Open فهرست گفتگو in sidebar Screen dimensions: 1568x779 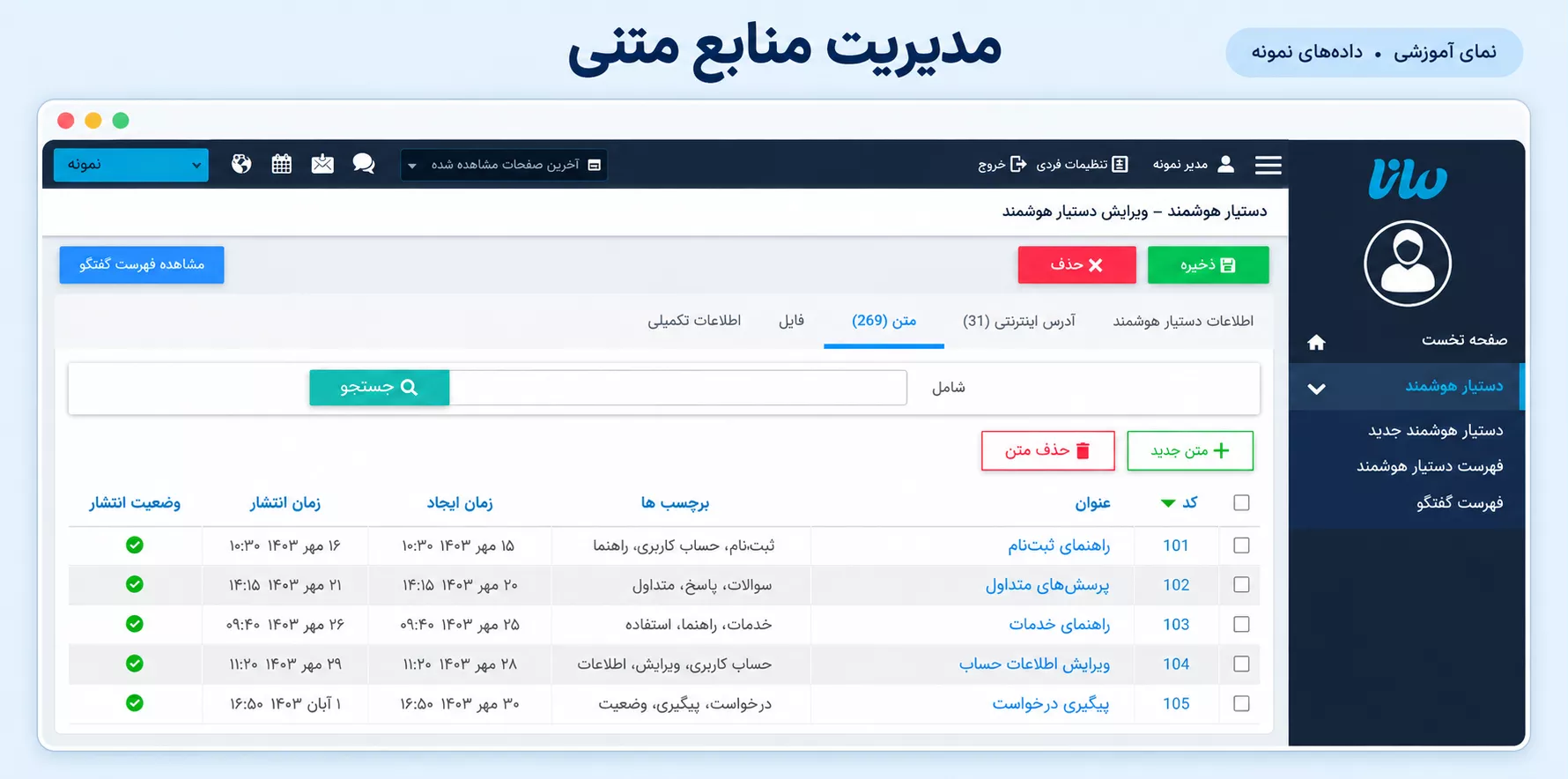point(1460,502)
